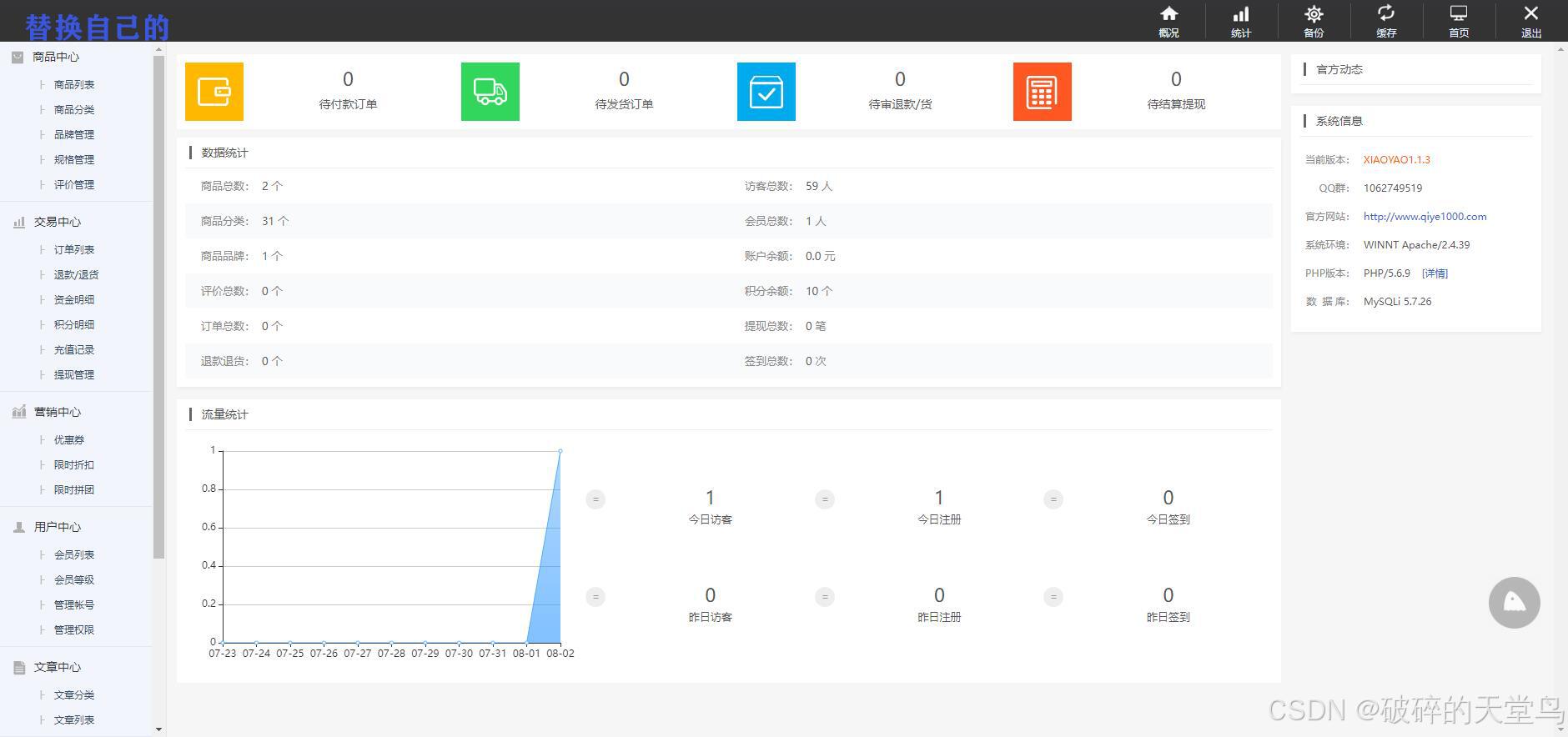
Task: Click the 商品分类 value 31 个
Action: point(275,221)
